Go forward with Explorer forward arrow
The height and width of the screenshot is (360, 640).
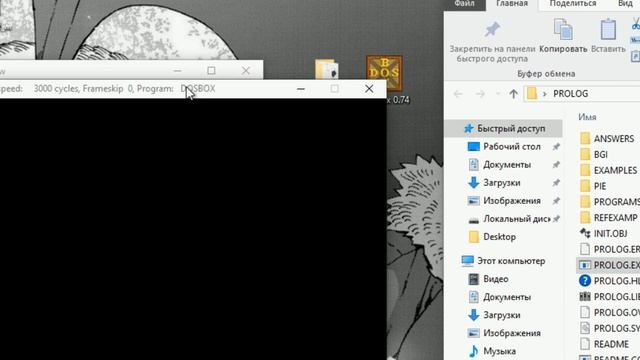(480, 94)
